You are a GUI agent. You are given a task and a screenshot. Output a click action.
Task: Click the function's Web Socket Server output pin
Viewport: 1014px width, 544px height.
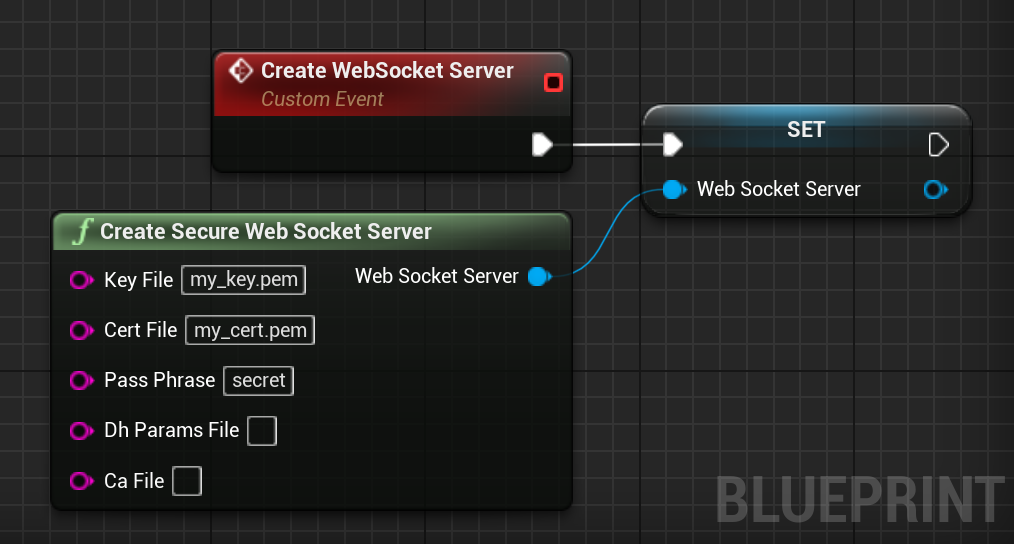[540, 277]
